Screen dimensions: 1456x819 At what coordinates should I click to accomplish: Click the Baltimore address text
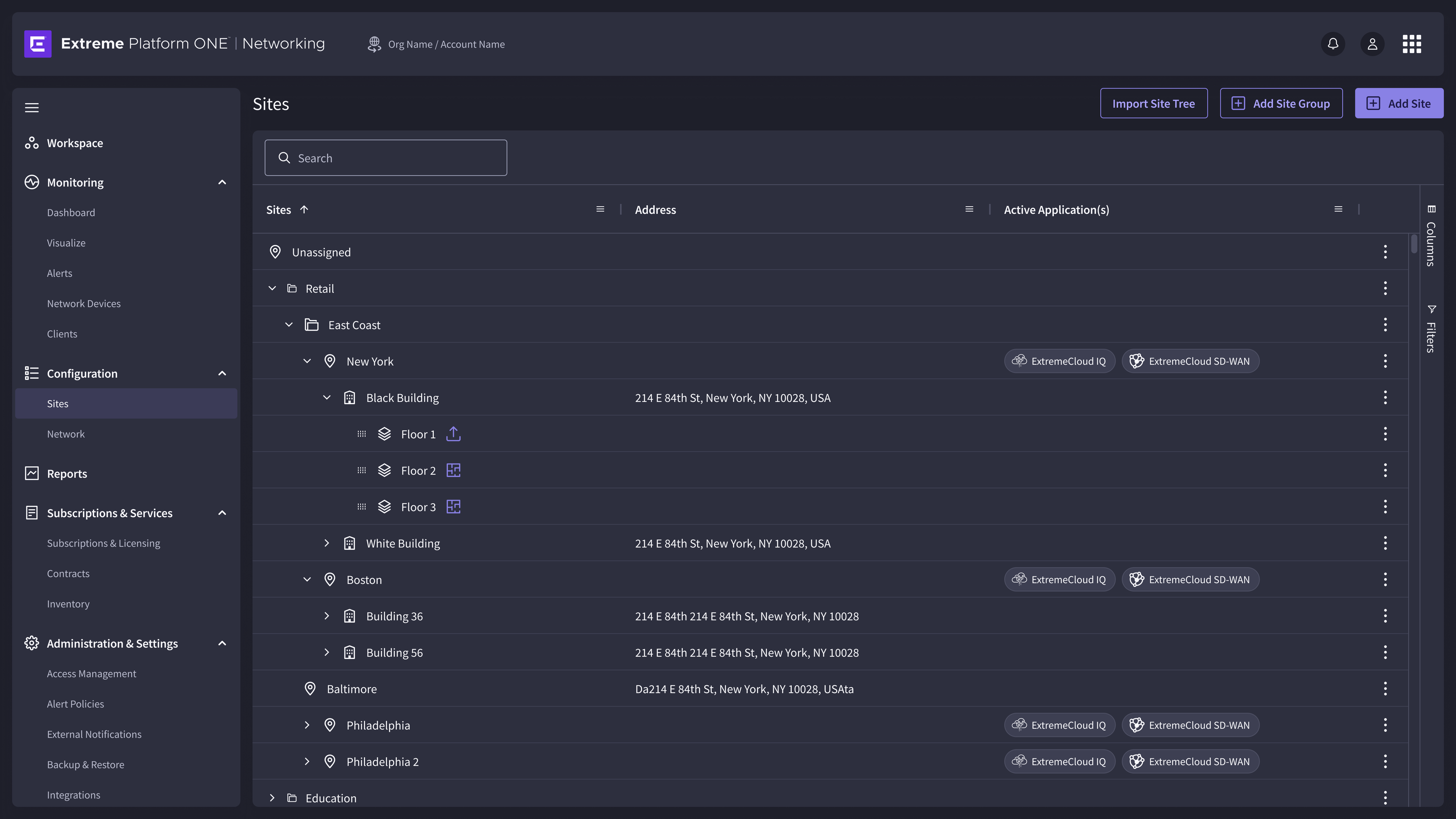(744, 689)
